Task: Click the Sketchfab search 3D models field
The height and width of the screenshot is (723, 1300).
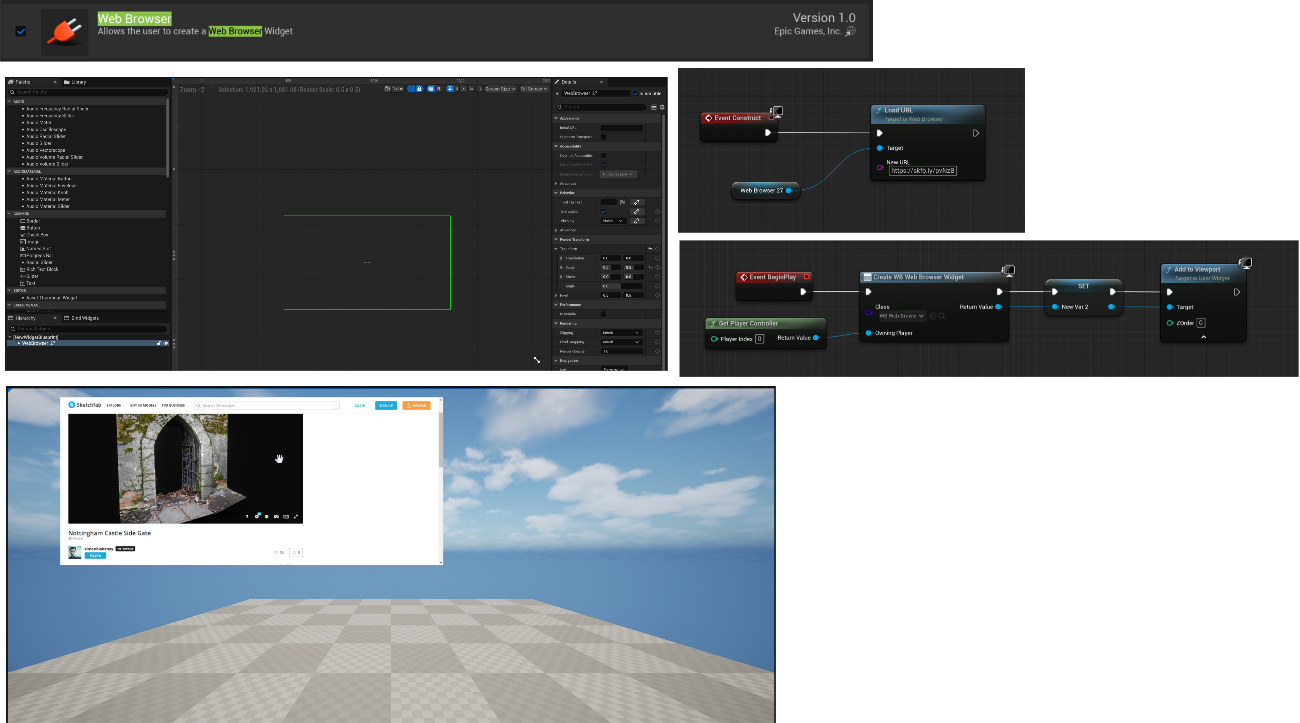Action: [267, 405]
